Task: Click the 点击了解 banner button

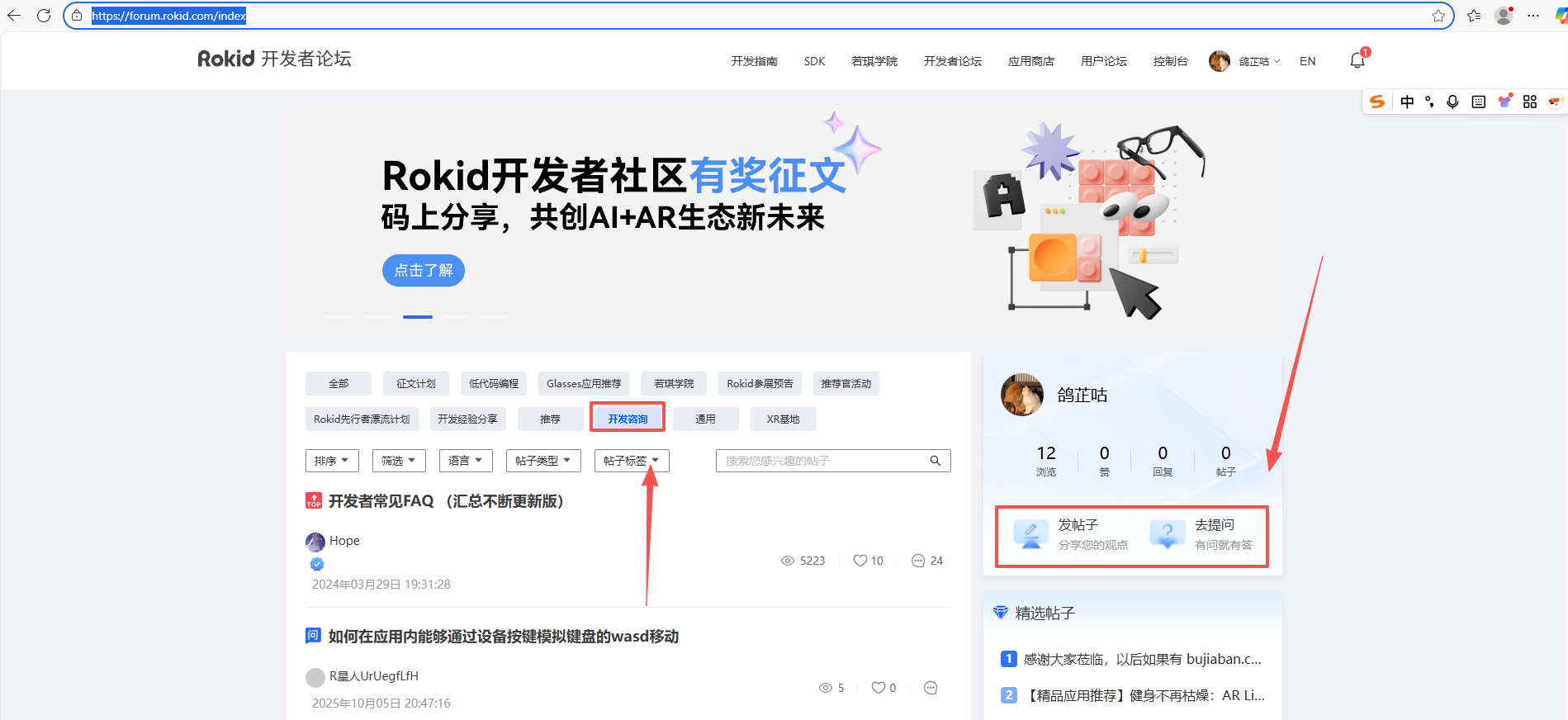Action: pyautogui.click(x=424, y=270)
